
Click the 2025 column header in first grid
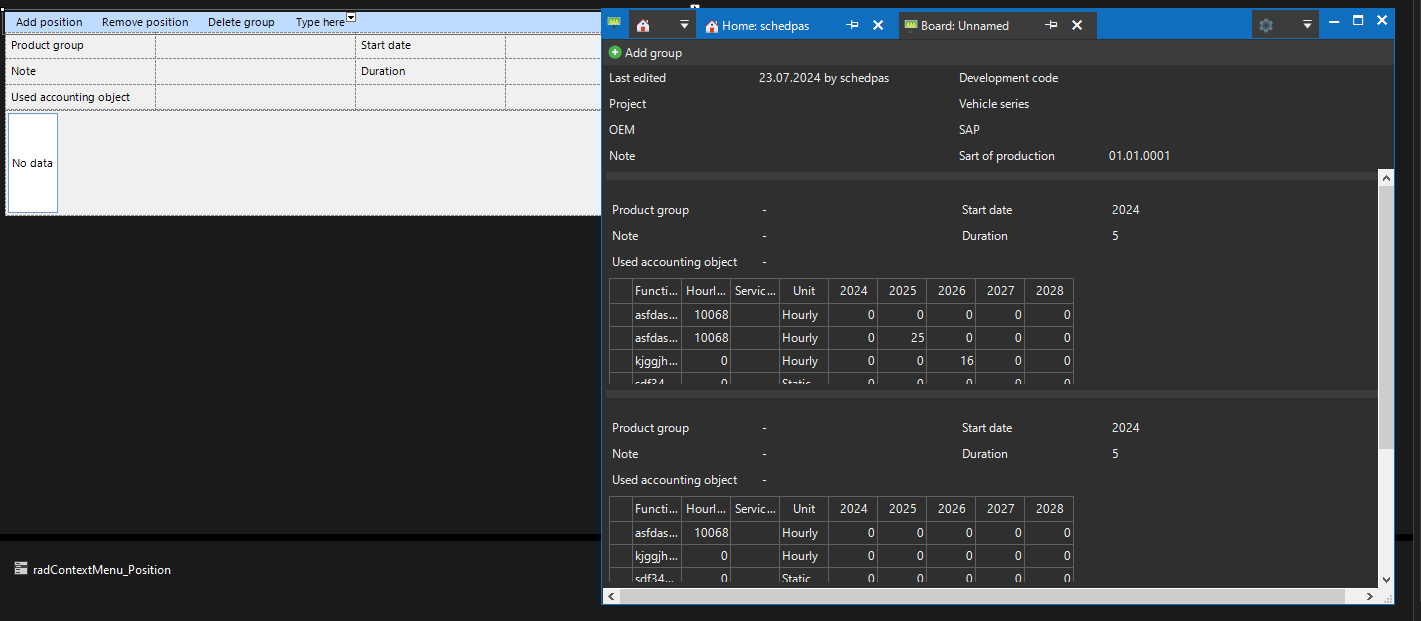pos(902,290)
